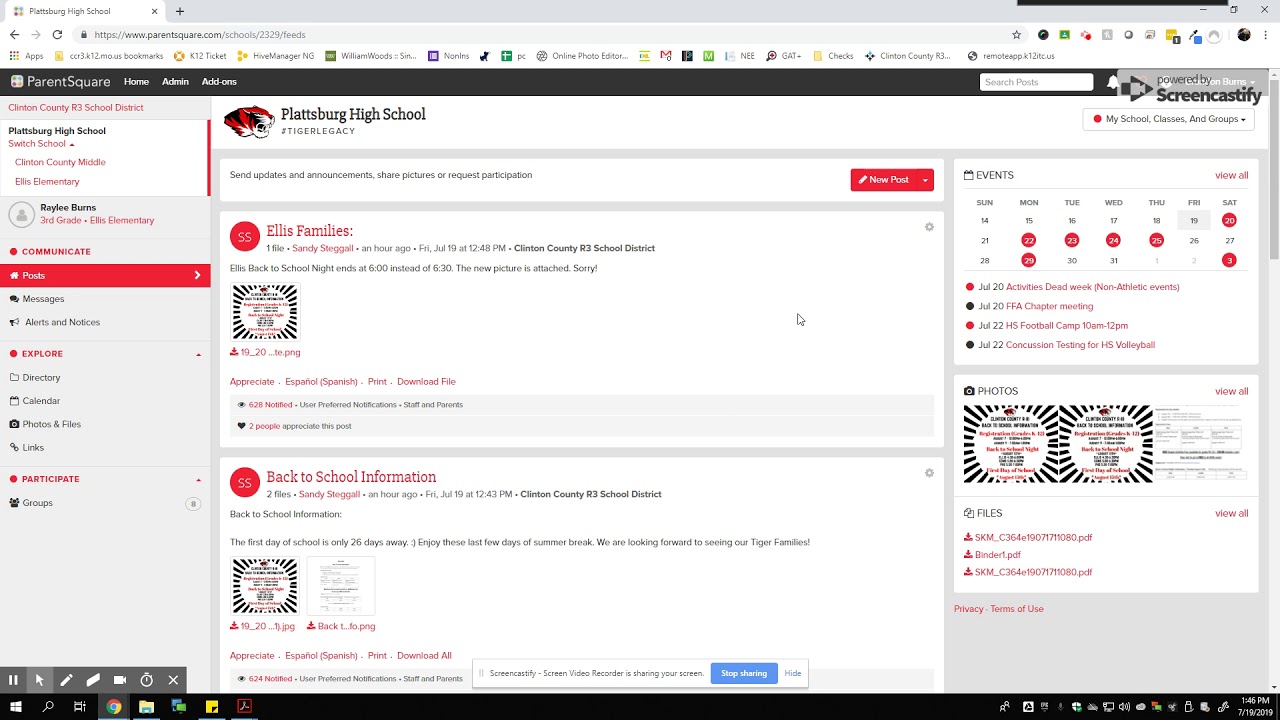Open Ellis Families post image thumbnail
This screenshot has width=1280, height=720.
point(265,312)
